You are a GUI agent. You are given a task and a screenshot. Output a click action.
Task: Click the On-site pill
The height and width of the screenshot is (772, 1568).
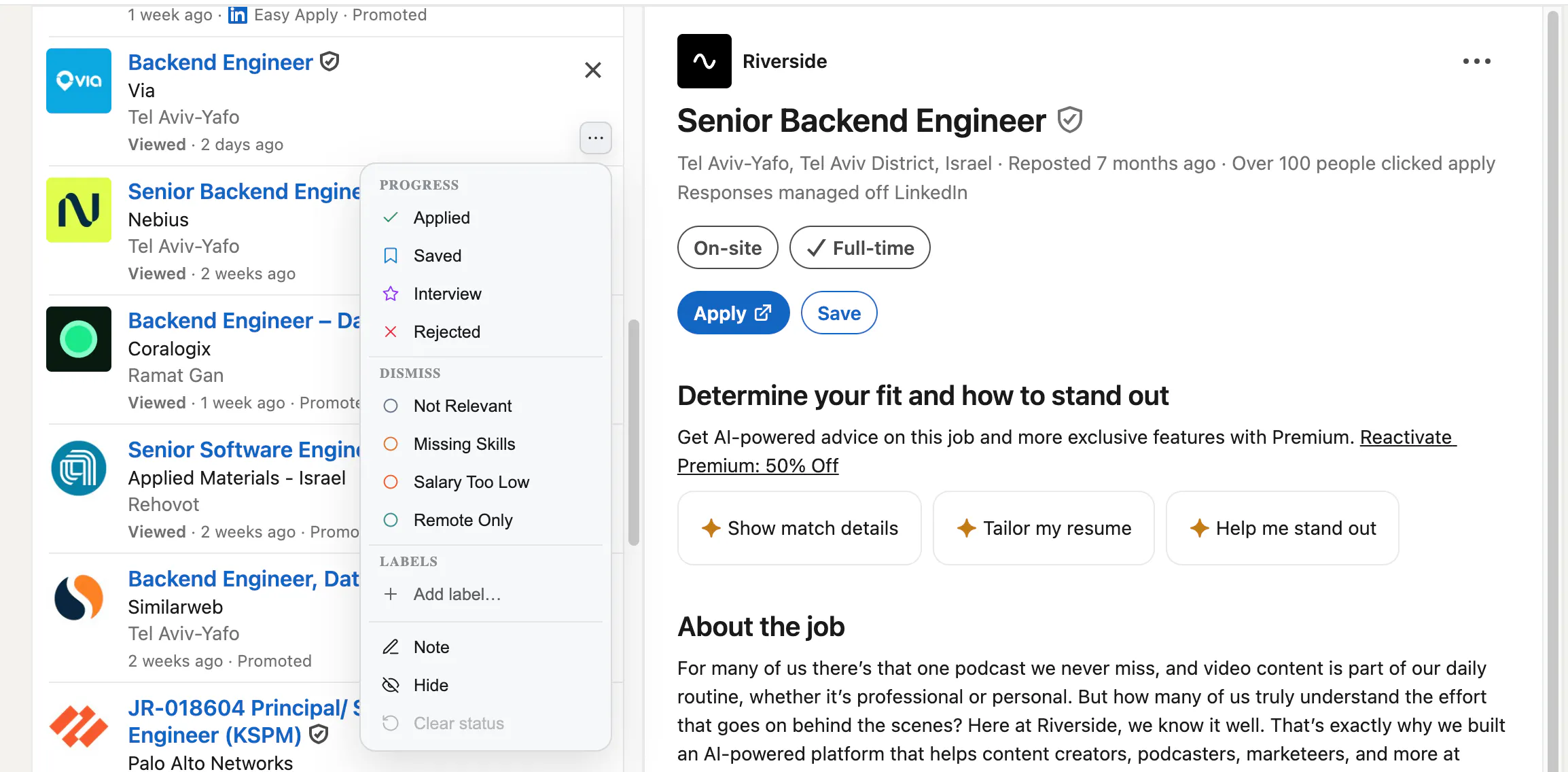(x=728, y=248)
